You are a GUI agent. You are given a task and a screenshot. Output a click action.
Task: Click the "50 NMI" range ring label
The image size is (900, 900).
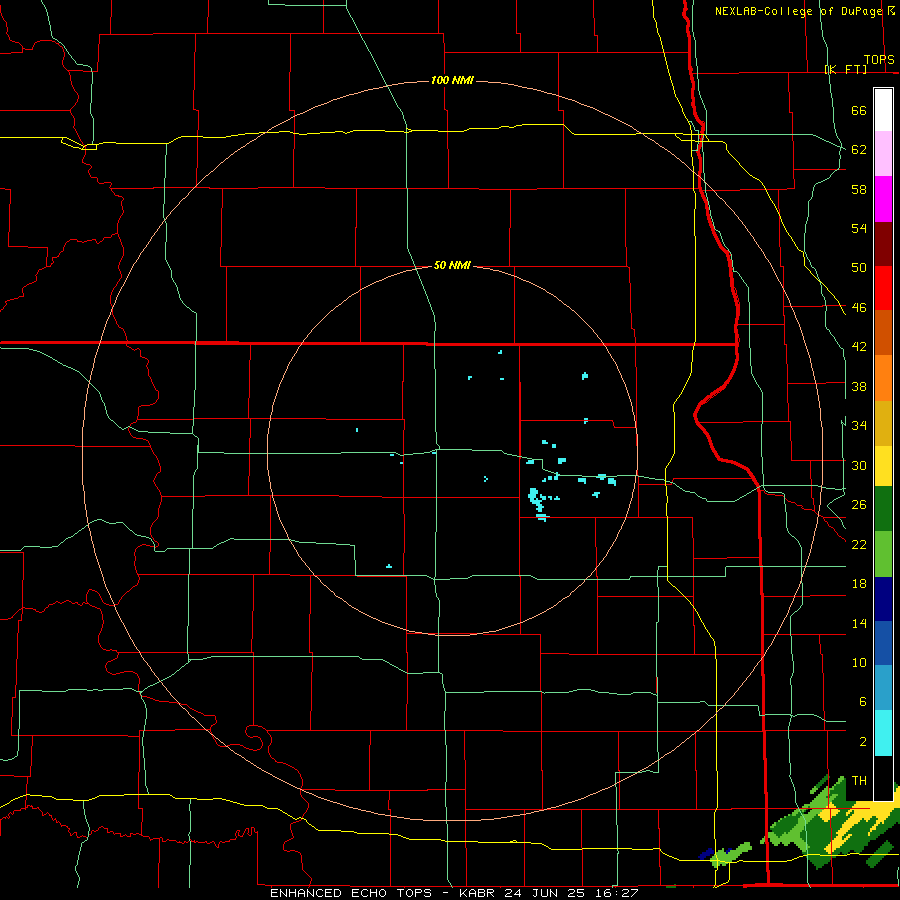(x=452, y=265)
